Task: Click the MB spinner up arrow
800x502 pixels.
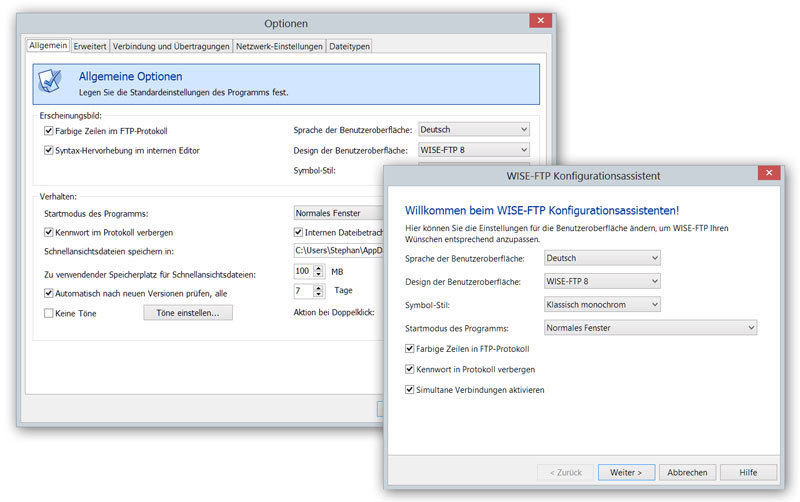Action: coord(318,268)
